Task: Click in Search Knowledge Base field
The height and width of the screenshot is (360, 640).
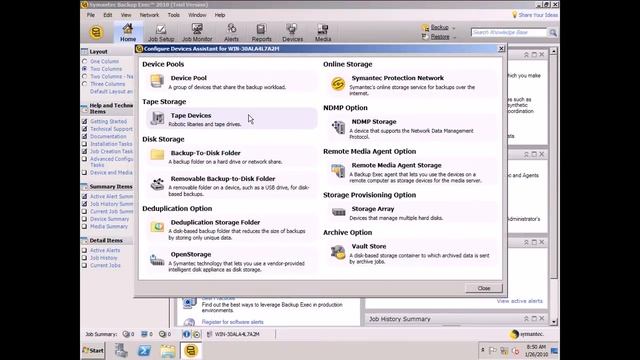Action: 509,32
